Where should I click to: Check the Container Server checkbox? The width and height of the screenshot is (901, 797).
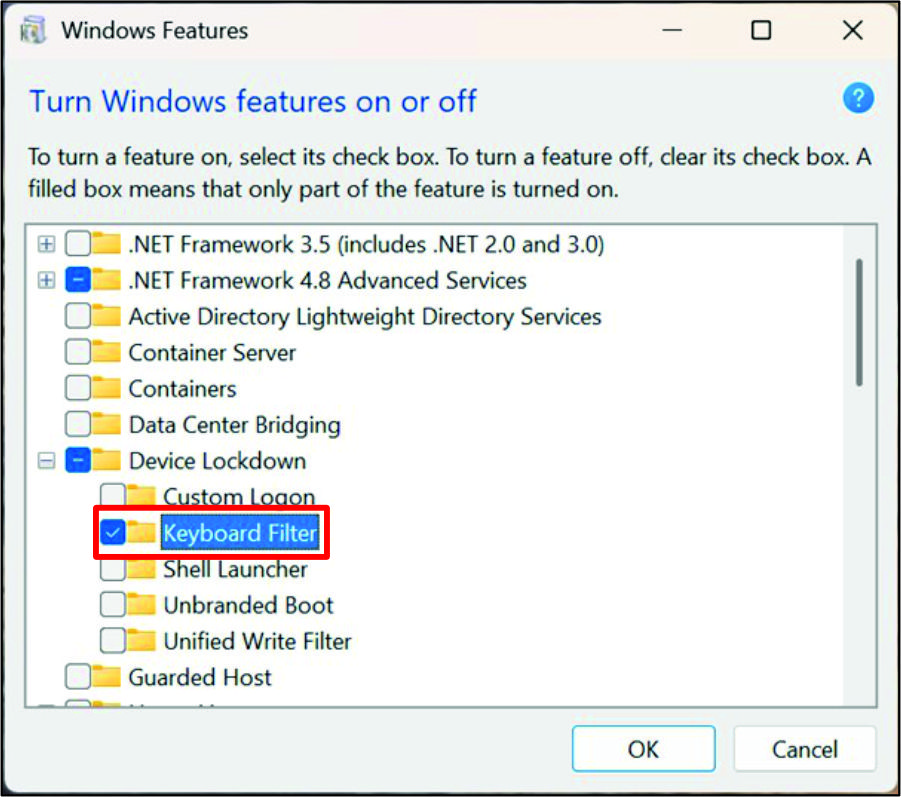tap(78, 352)
